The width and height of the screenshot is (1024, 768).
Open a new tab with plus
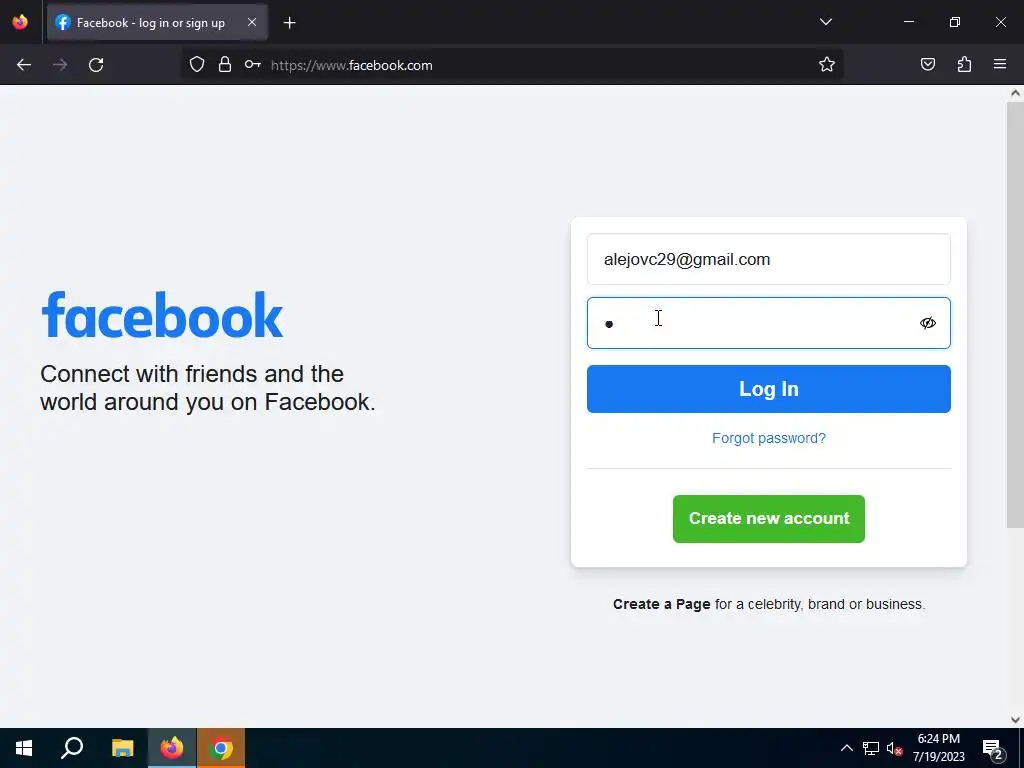[289, 23]
